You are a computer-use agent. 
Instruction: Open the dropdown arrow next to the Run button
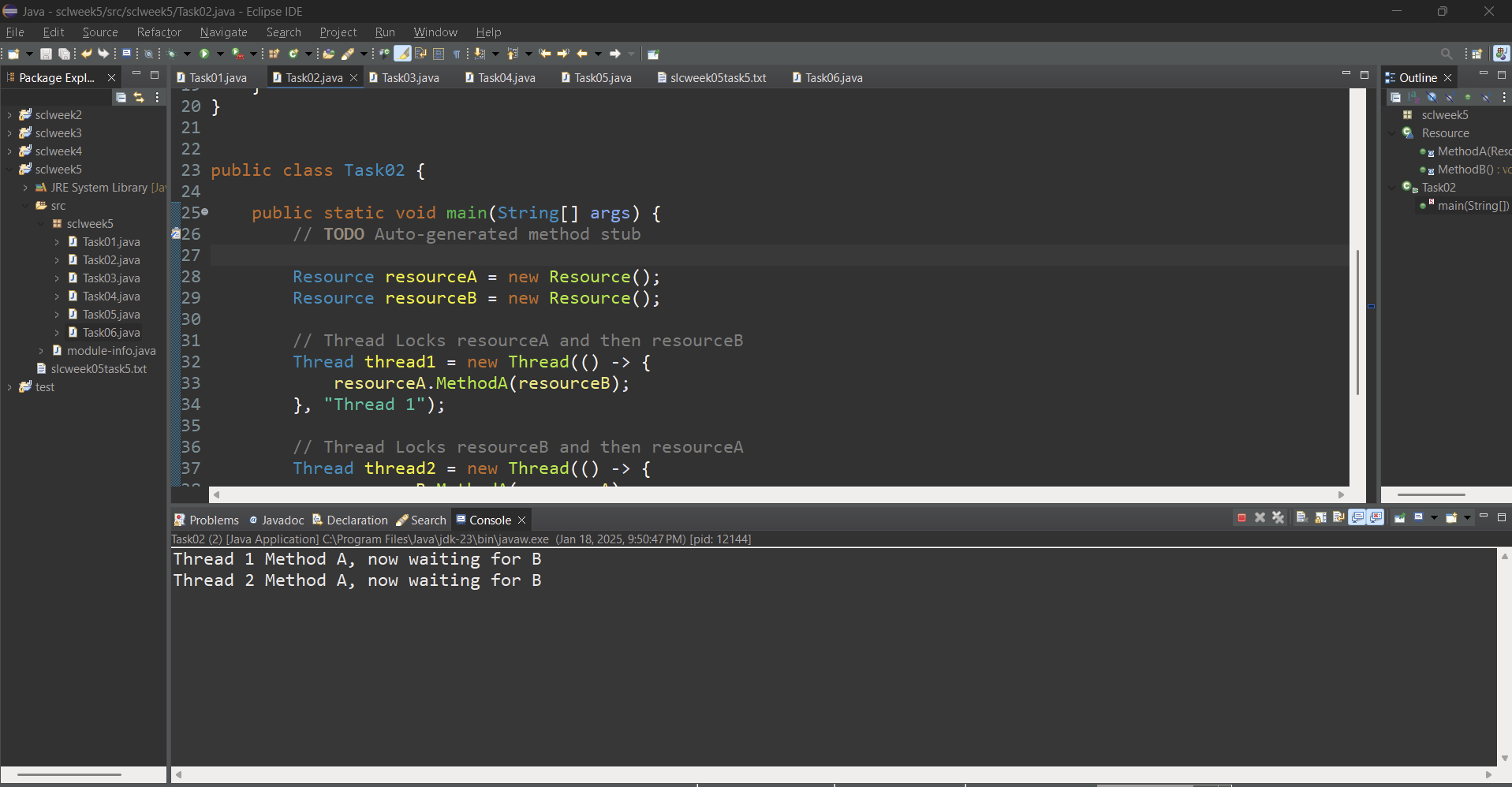[220, 54]
